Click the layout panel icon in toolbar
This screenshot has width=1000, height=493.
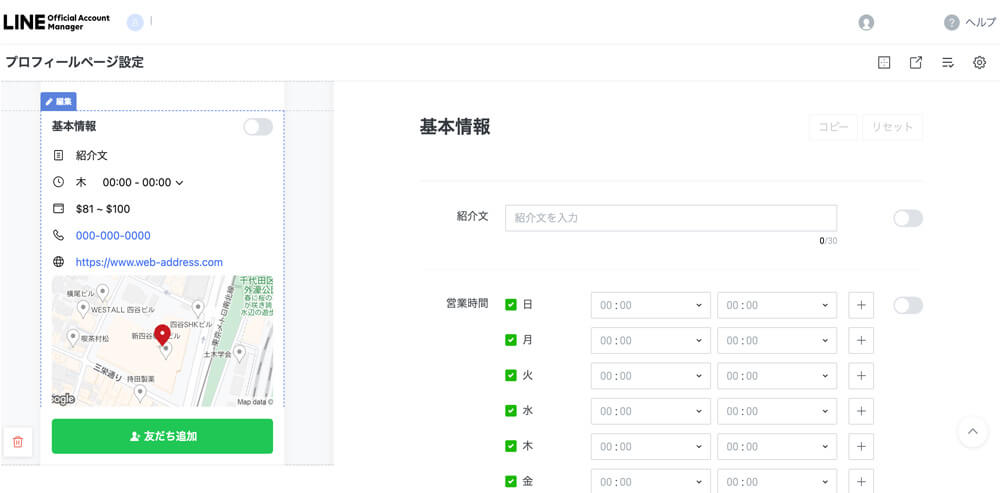883,62
